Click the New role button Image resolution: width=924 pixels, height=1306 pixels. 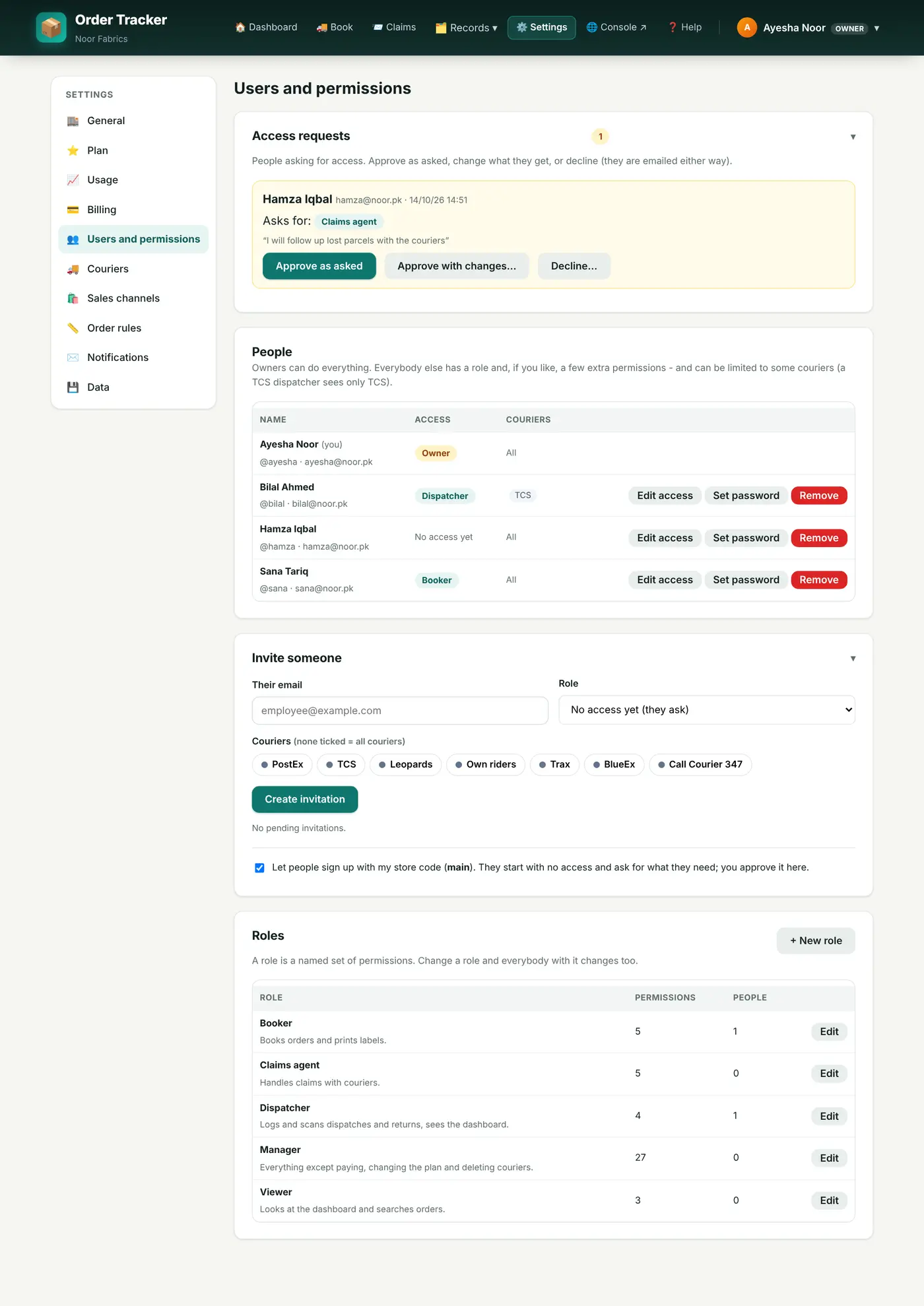point(816,941)
